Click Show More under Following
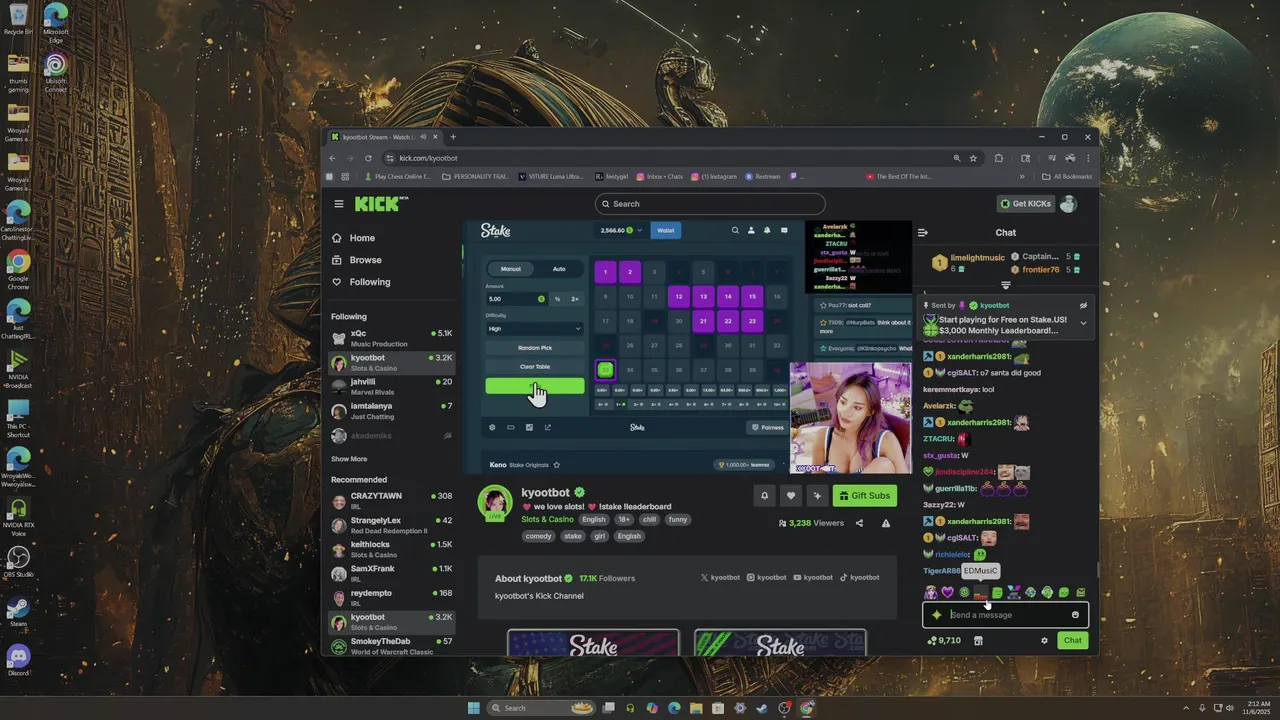The height and width of the screenshot is (720, 1280). click(349, 459)
